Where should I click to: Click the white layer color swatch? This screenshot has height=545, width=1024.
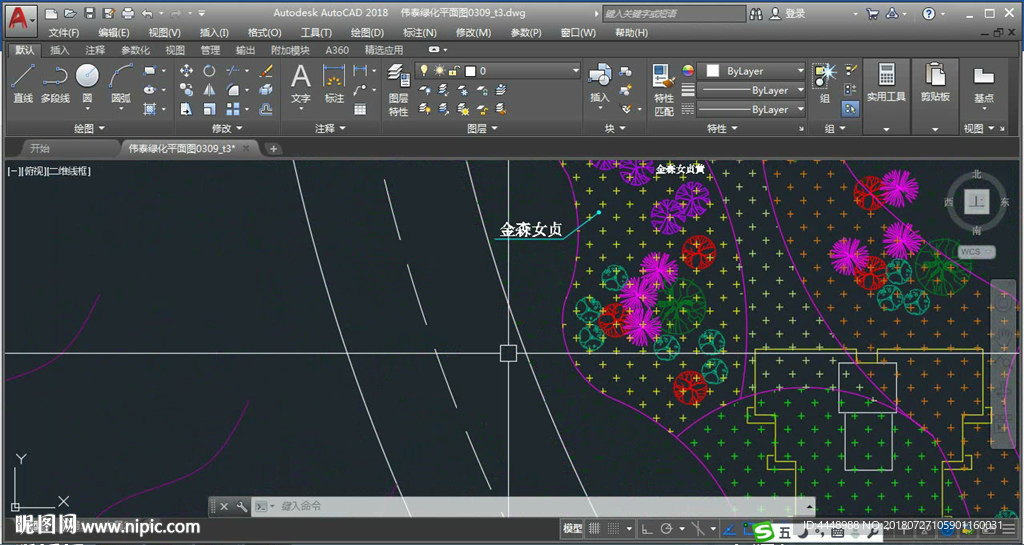(470, 70)
